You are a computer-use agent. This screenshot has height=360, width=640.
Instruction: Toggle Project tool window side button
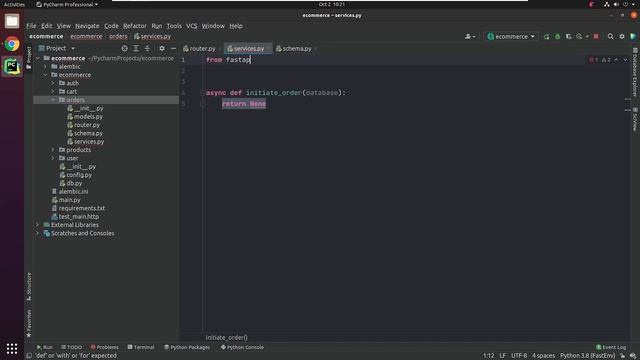pos(29,57)
